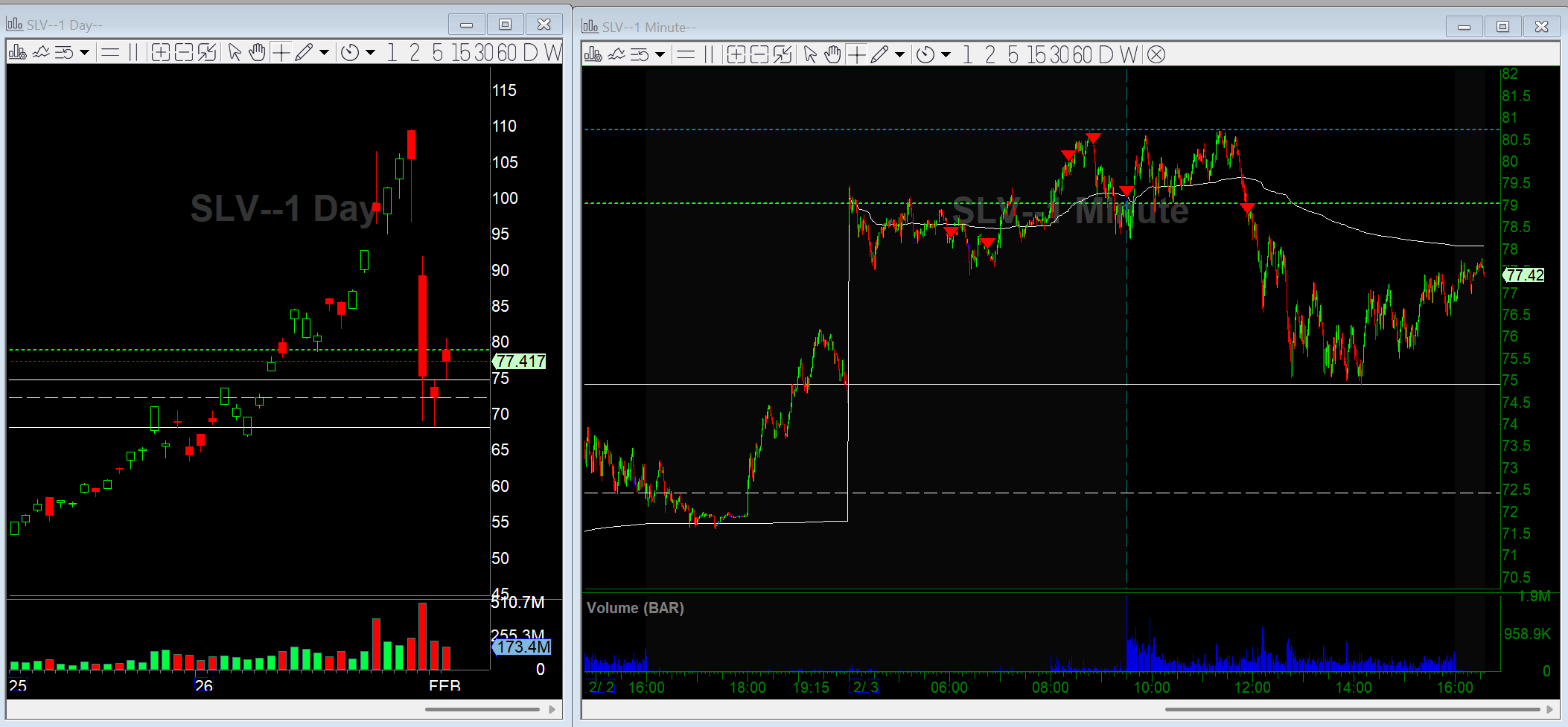This screenshot has width=1568, height=727.
Task: Click right scroll arrow in SLV 1 Minute window
Action: point(1549,709)
